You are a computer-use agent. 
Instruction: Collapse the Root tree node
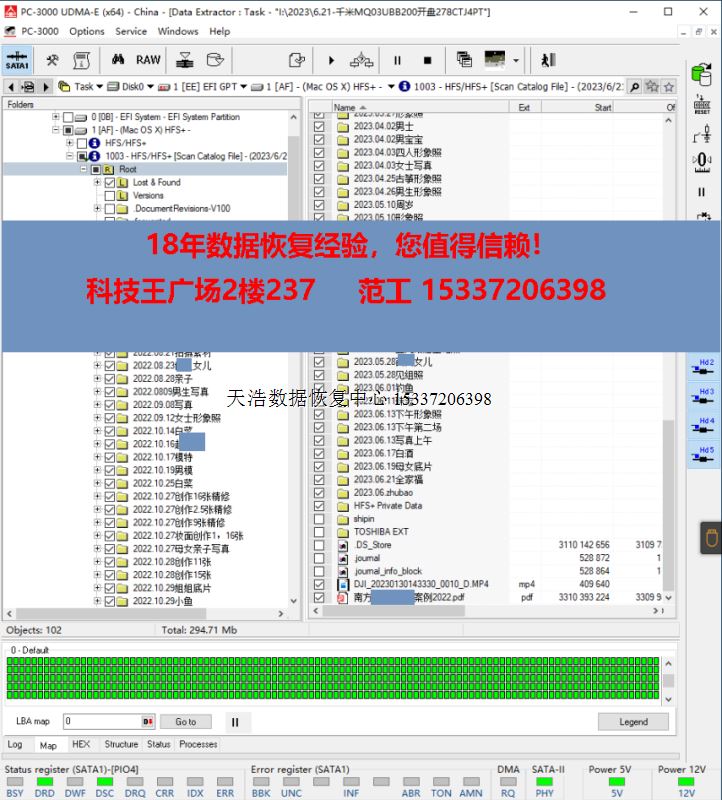[x=84, y=170]
